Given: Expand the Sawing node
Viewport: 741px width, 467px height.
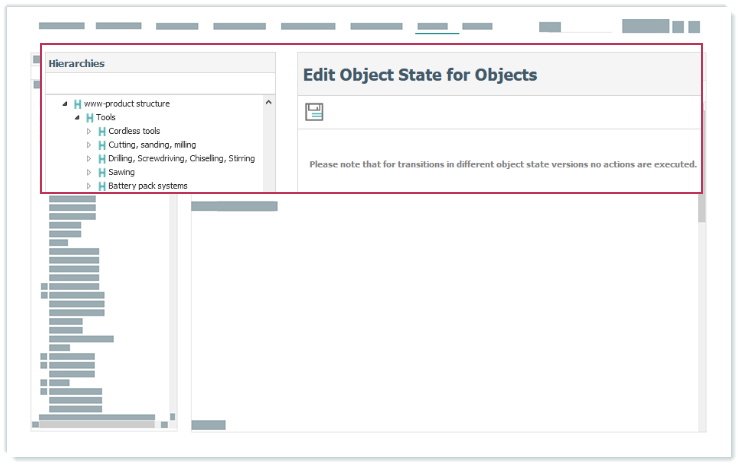Looking at the screenshot, I should pyautogui.click(x=89, y=173).
